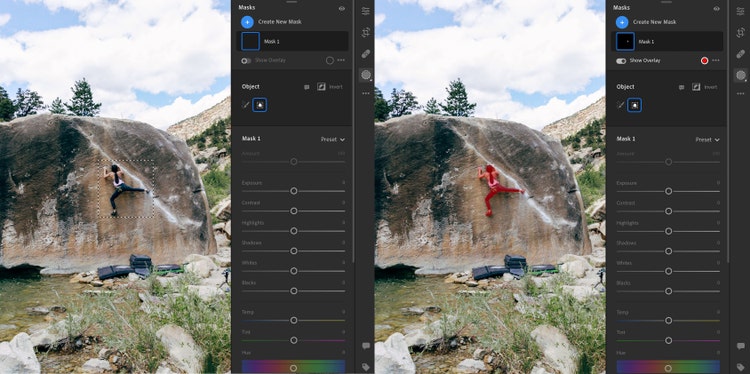This screenshot has height=374, width=750.
Task: Open keyword tag icon at the bottom, red-overlay side
Action: coord(741,367)
